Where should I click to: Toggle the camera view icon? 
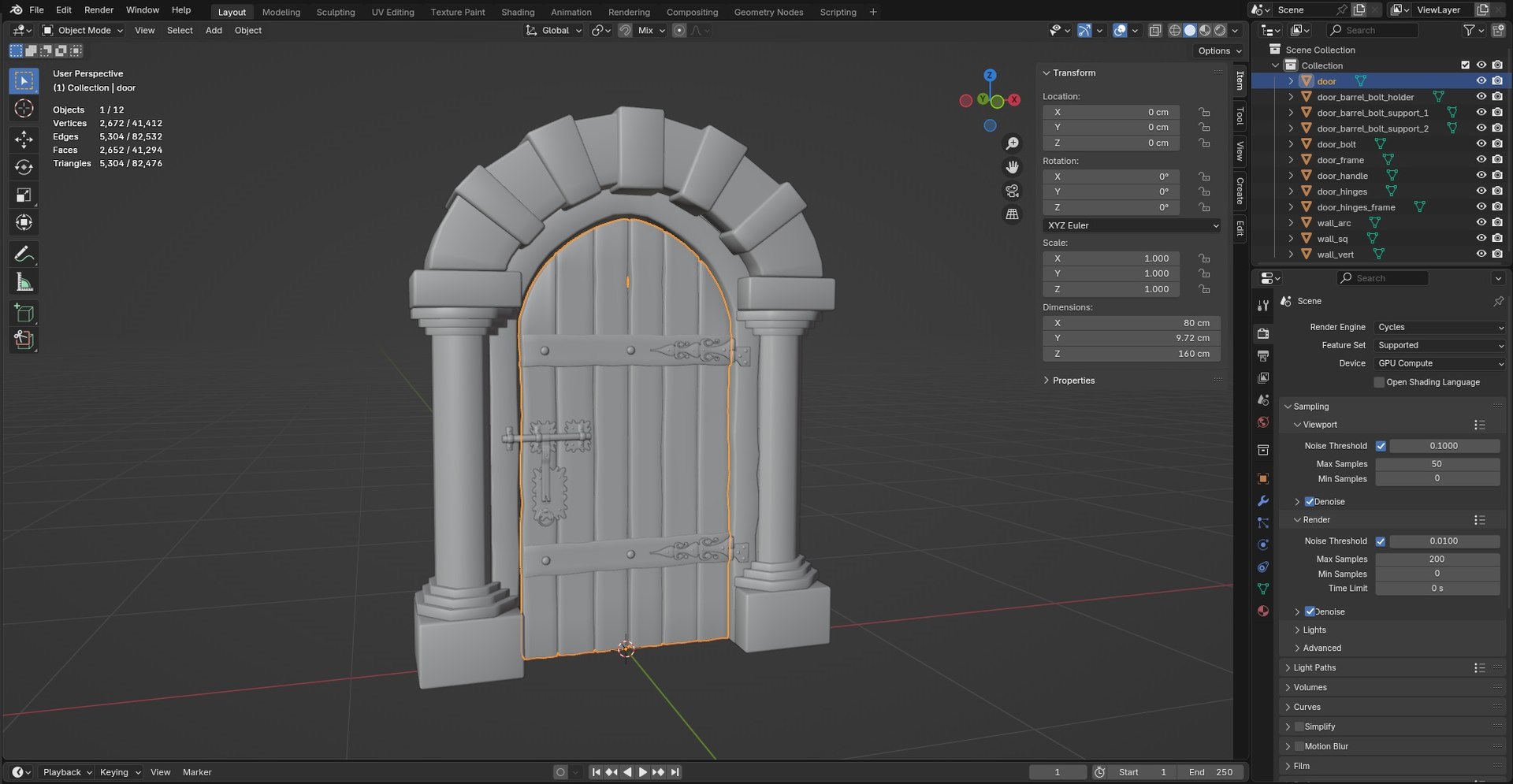[x=1012, y=191]
